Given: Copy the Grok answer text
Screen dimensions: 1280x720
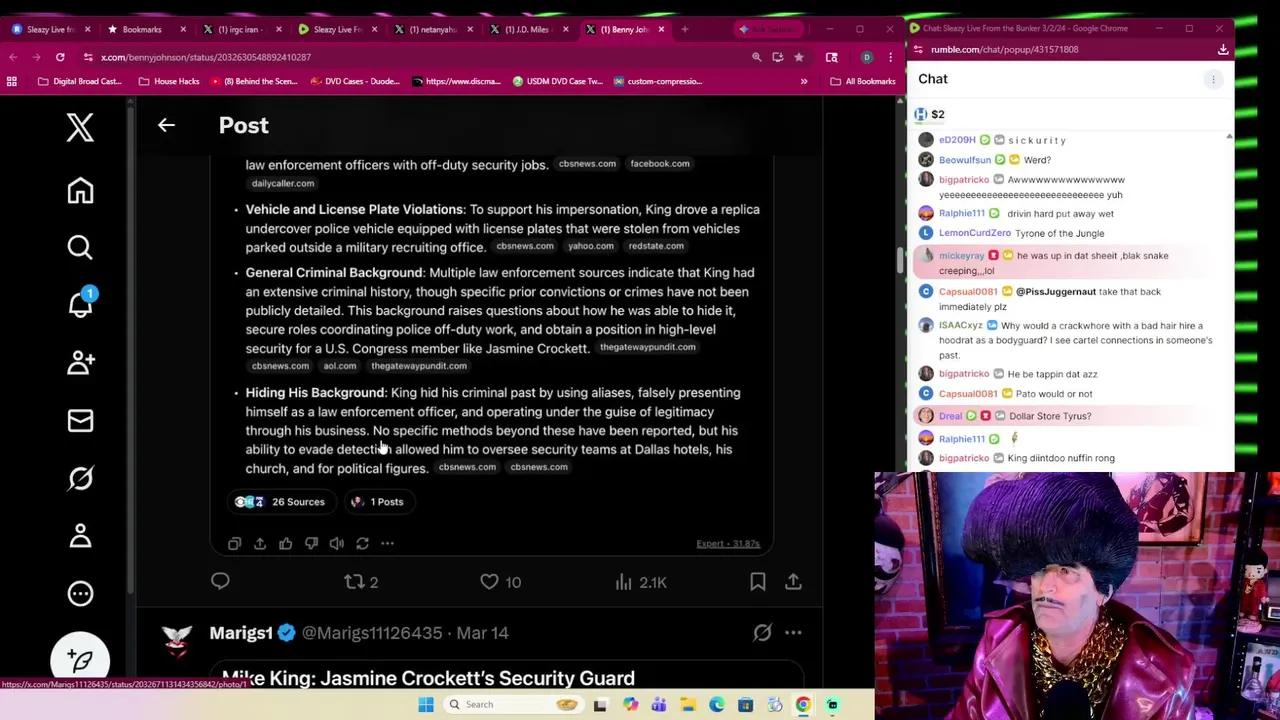Looking at the screenshot, I should (x=234, y=543).
